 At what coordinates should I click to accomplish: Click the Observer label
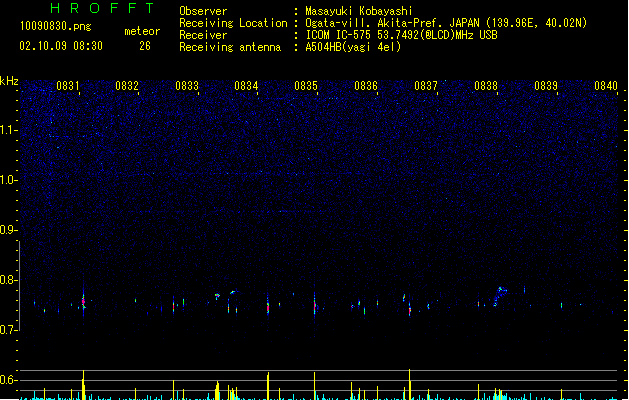click(203, 11)
